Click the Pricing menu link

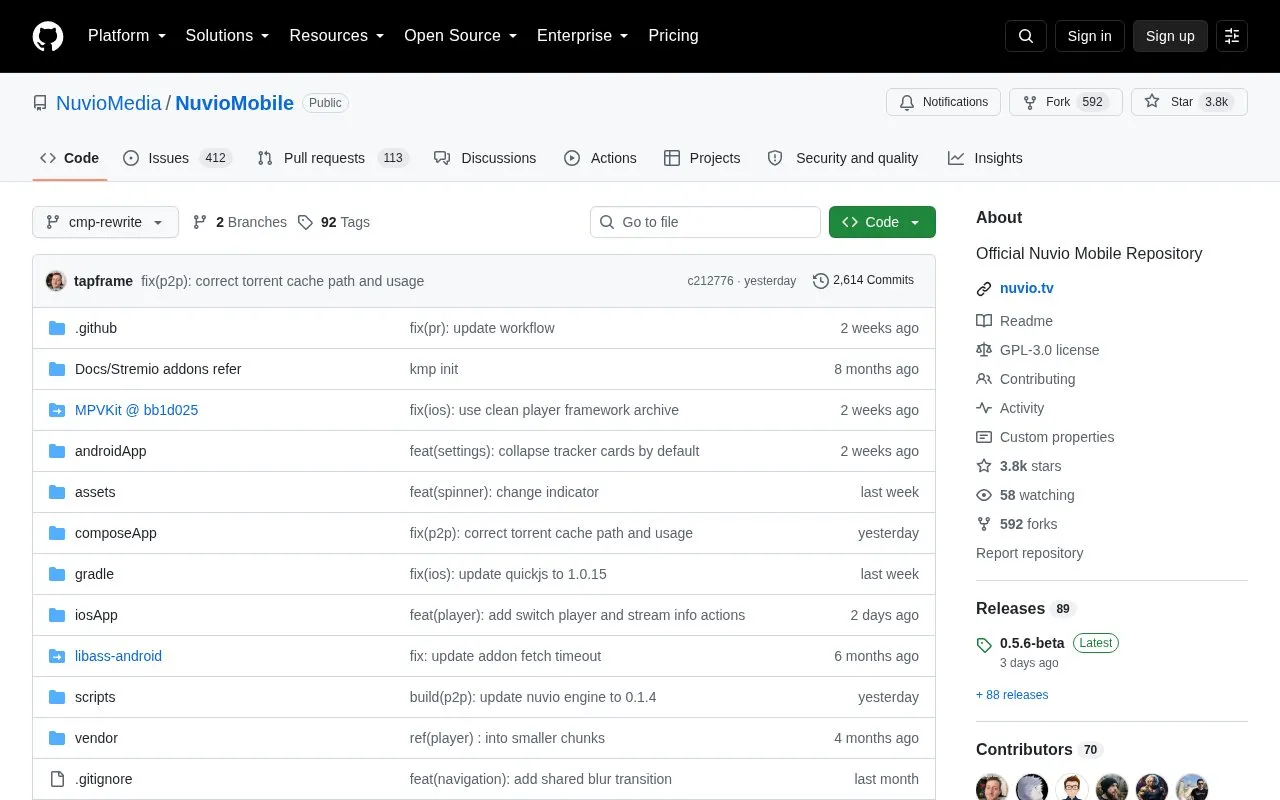click(x=673, y=36)
